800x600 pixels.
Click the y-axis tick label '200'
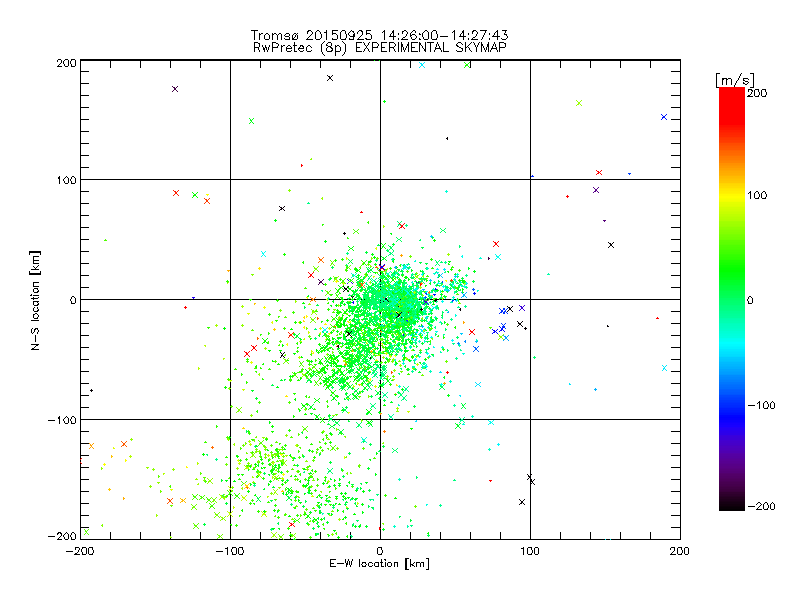click(x=66, y=63)
